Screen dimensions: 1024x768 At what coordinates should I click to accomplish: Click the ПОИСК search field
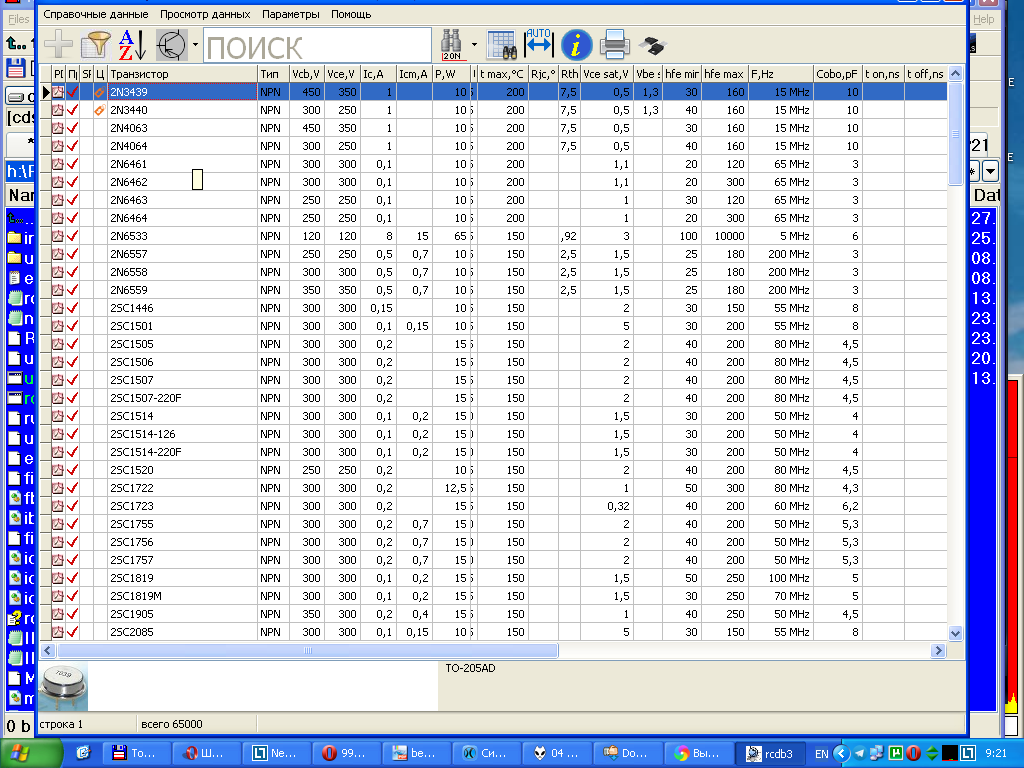click(317, 45)
